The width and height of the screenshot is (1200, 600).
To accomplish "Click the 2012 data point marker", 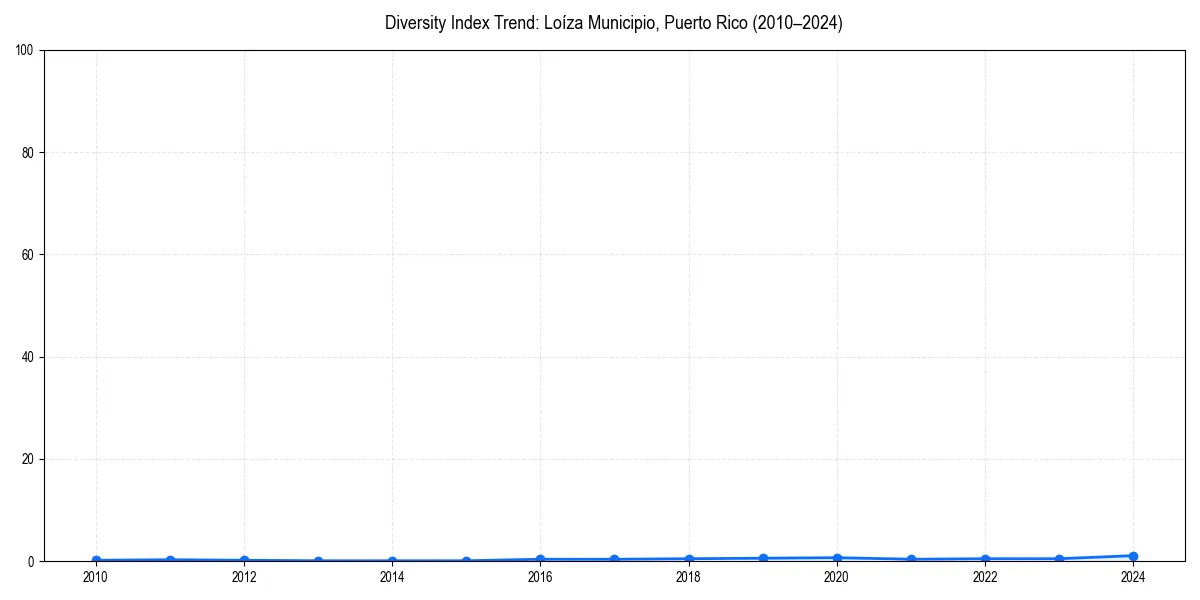I will [243, 559].
